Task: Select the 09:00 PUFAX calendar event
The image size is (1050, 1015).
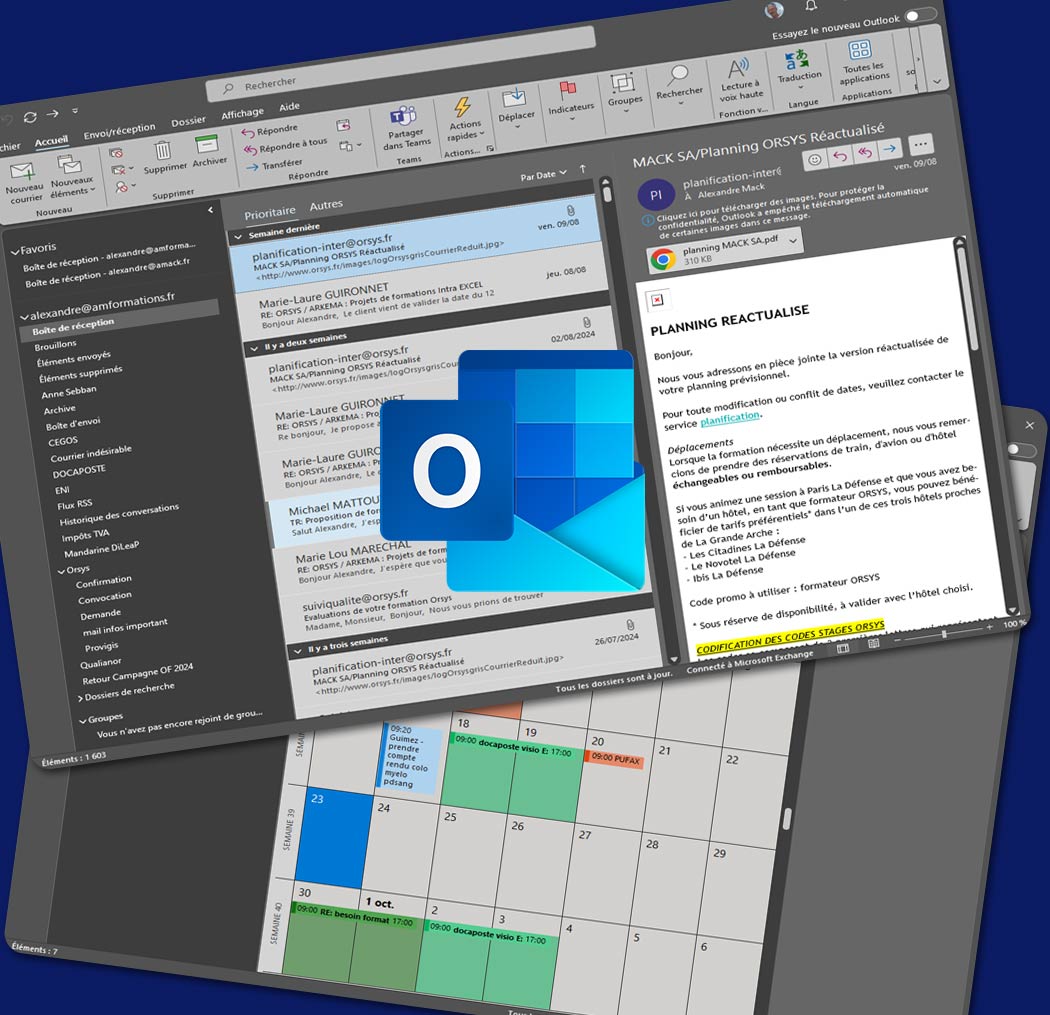Action: coord(616,759)
